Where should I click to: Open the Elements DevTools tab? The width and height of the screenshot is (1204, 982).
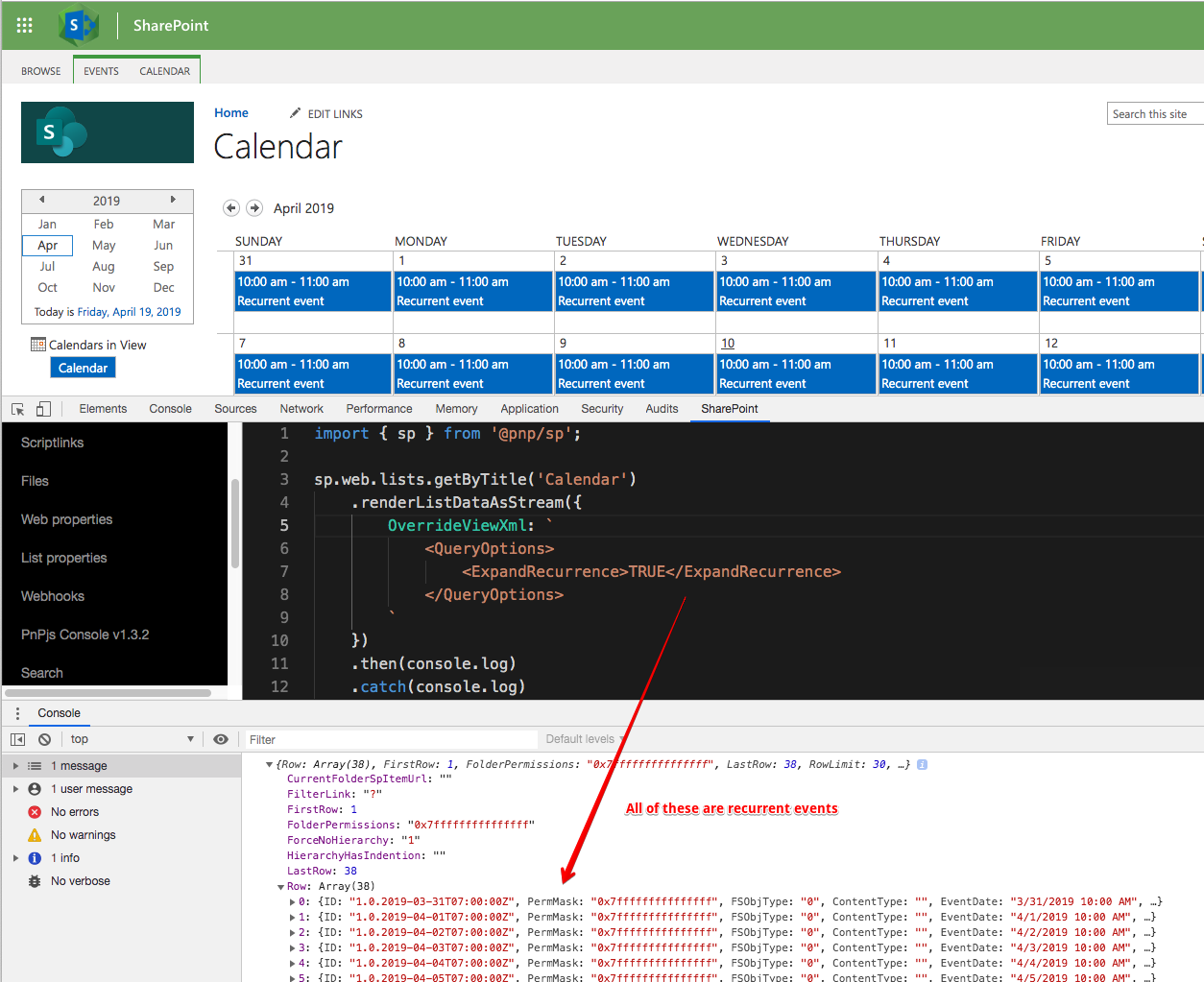103,409
